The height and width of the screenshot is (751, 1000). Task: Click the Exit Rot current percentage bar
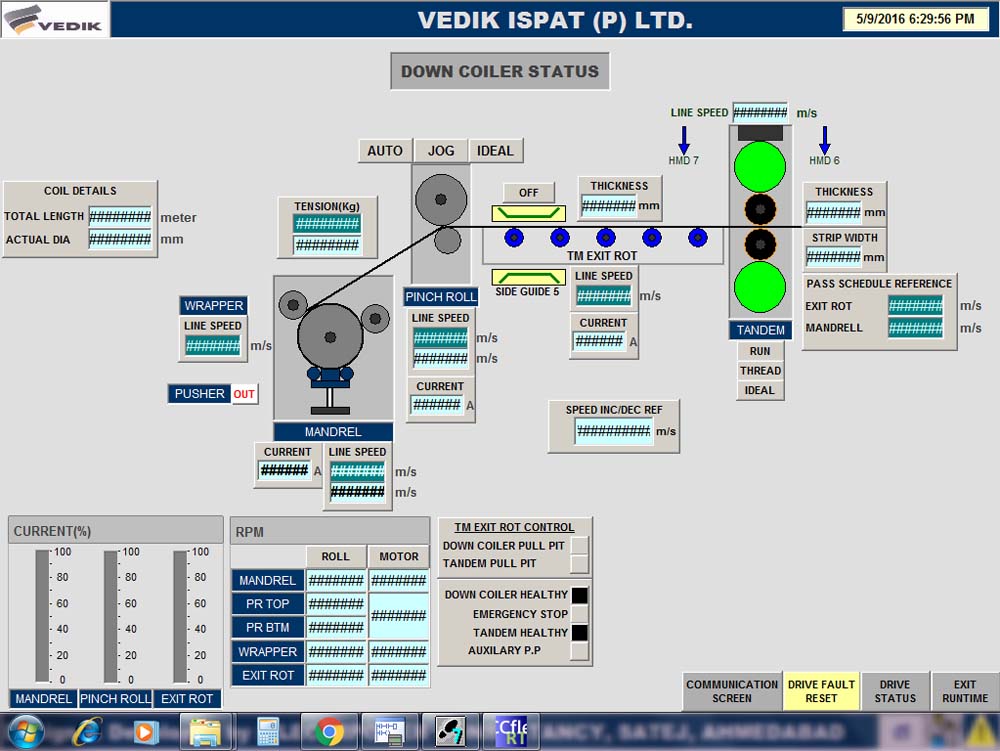(180, 616)
